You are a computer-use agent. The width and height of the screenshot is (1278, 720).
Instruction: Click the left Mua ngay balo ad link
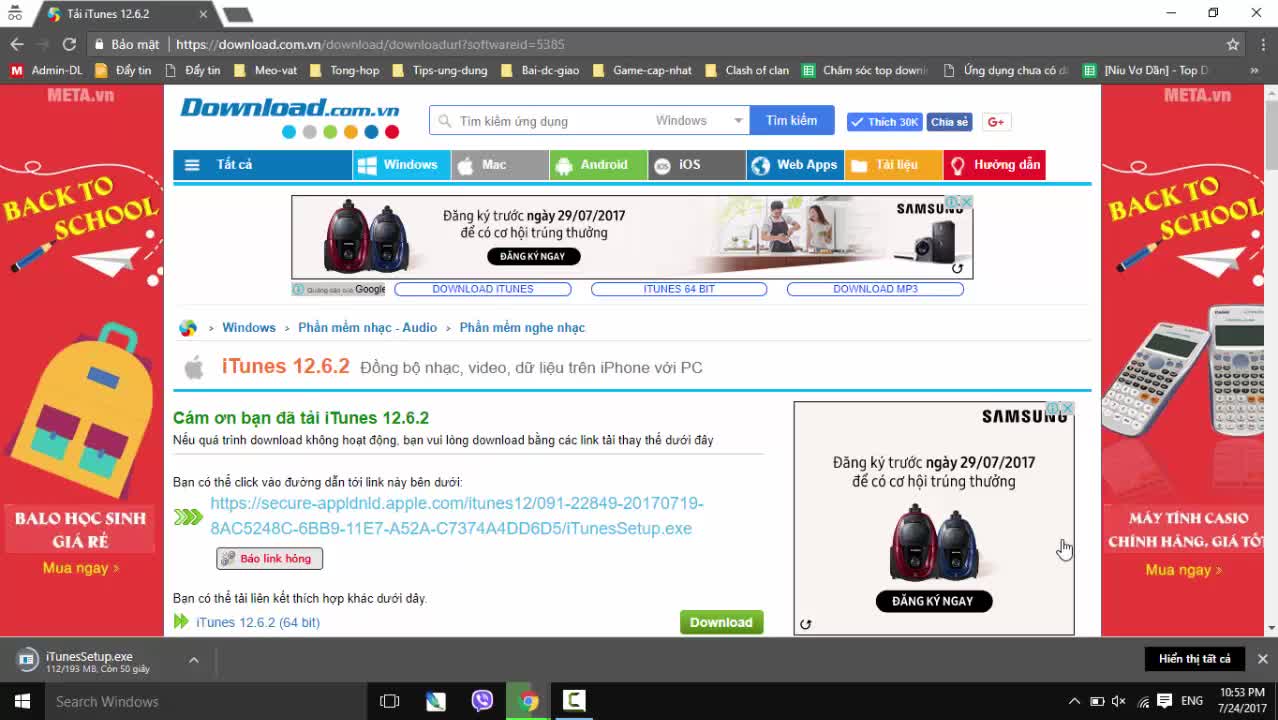pos(81,568)
